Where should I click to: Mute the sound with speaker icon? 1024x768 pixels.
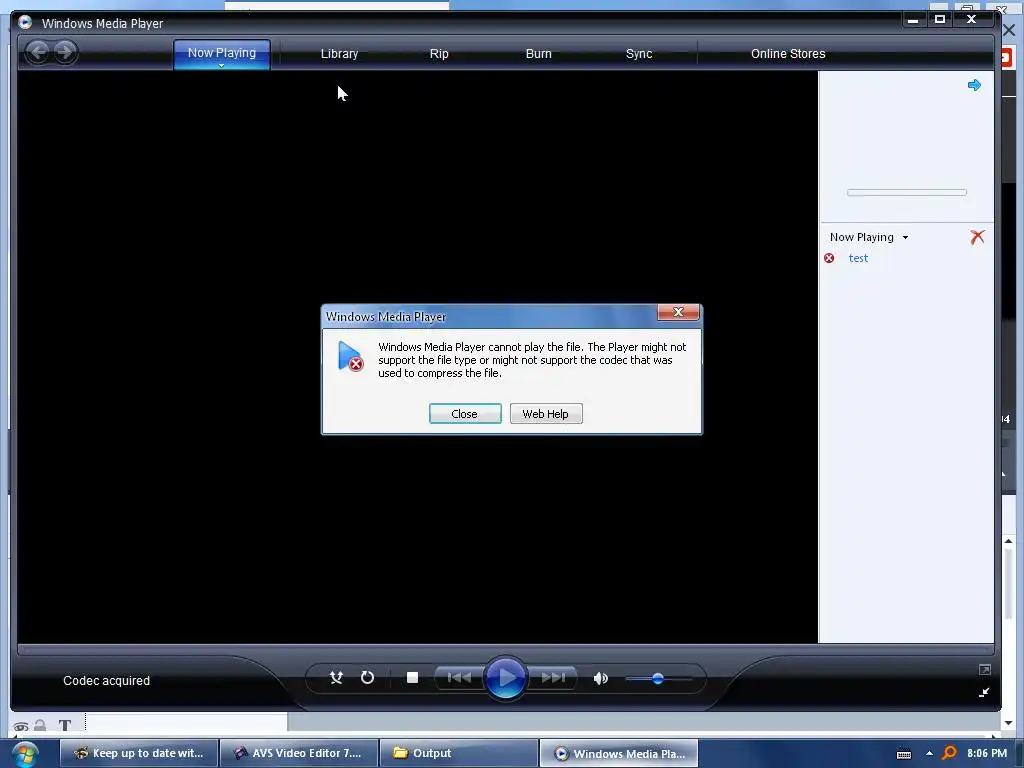(601, 679)
